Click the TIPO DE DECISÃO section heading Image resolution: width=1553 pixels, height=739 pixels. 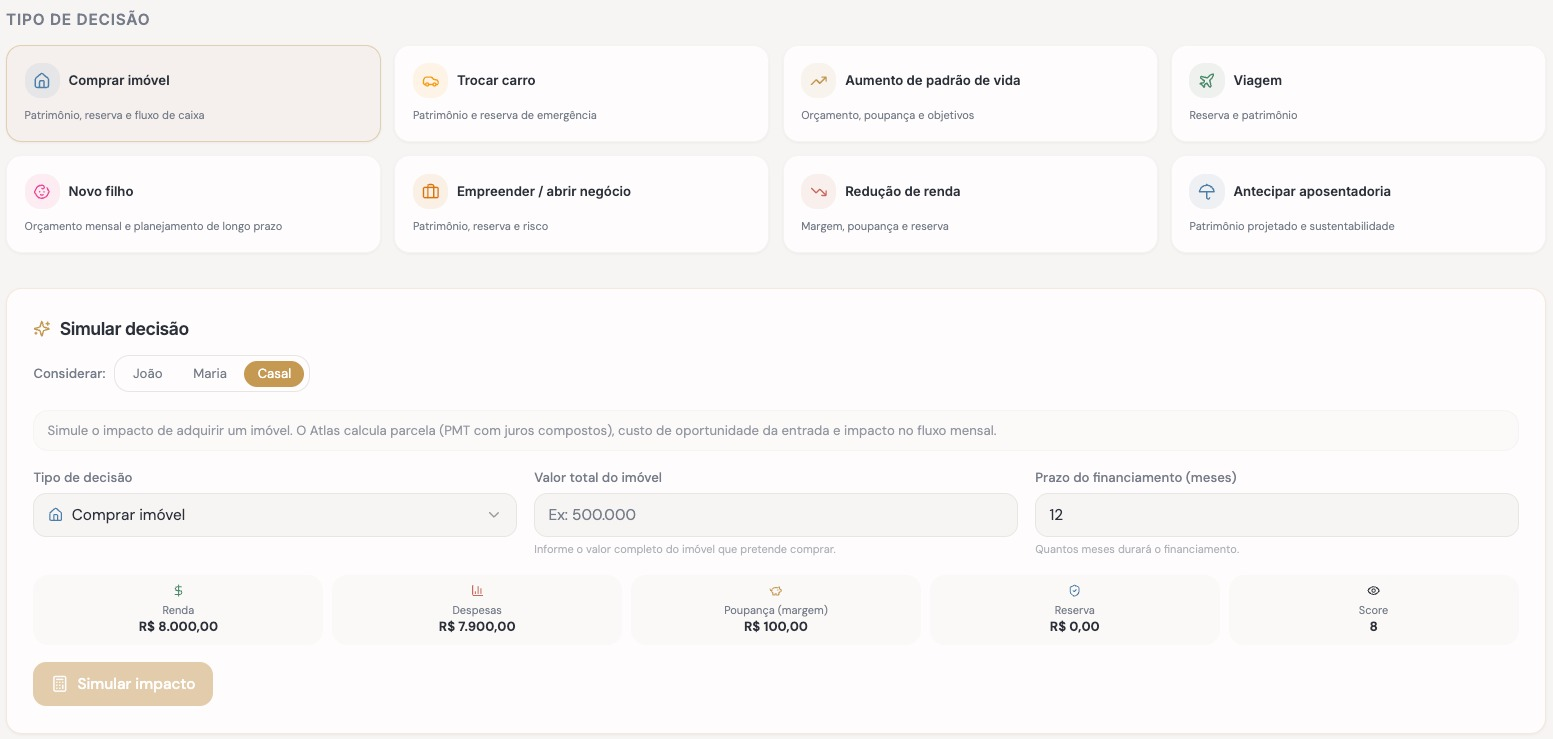point(78,19)
